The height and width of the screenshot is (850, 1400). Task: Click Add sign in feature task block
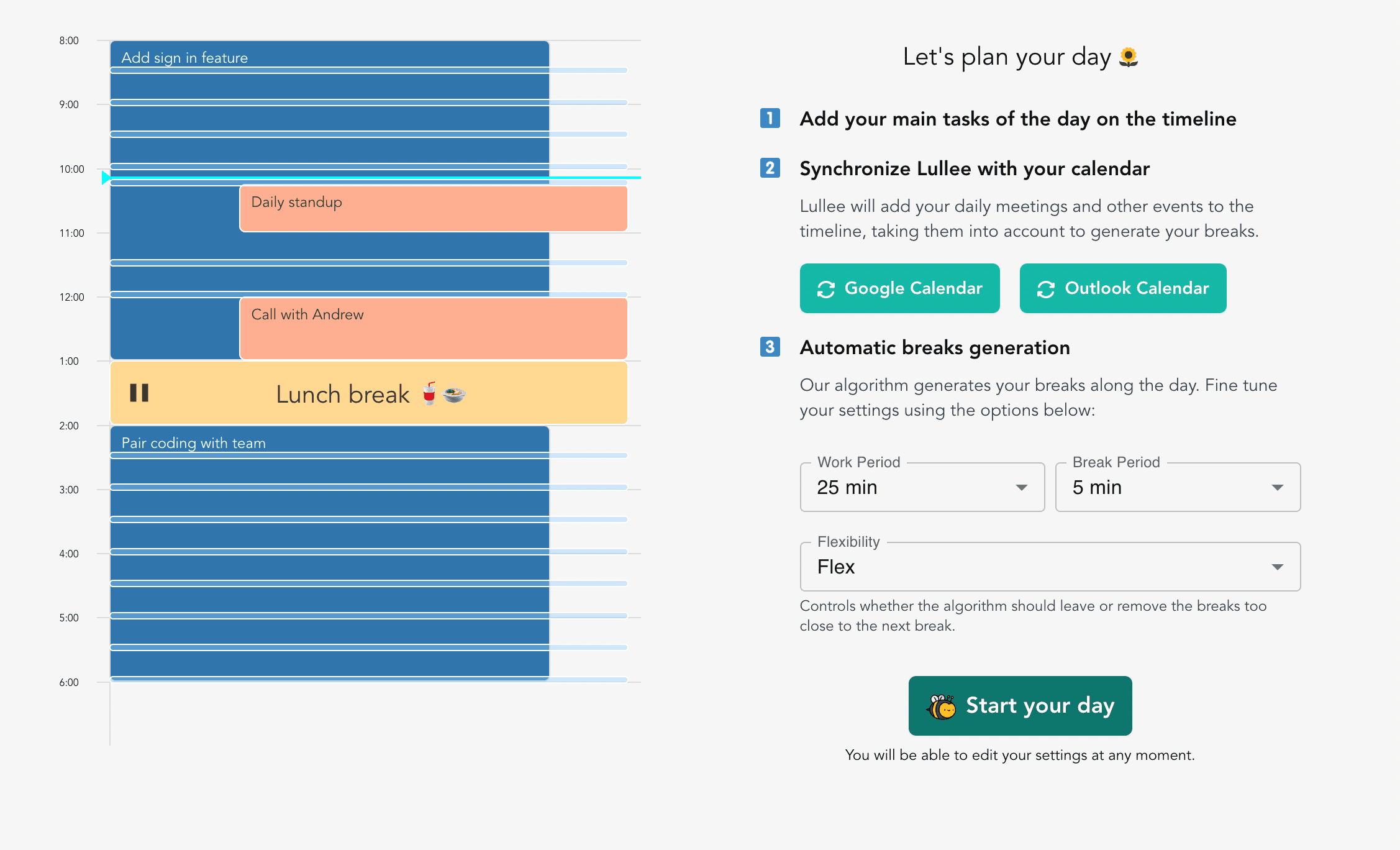tap(331, 58)
